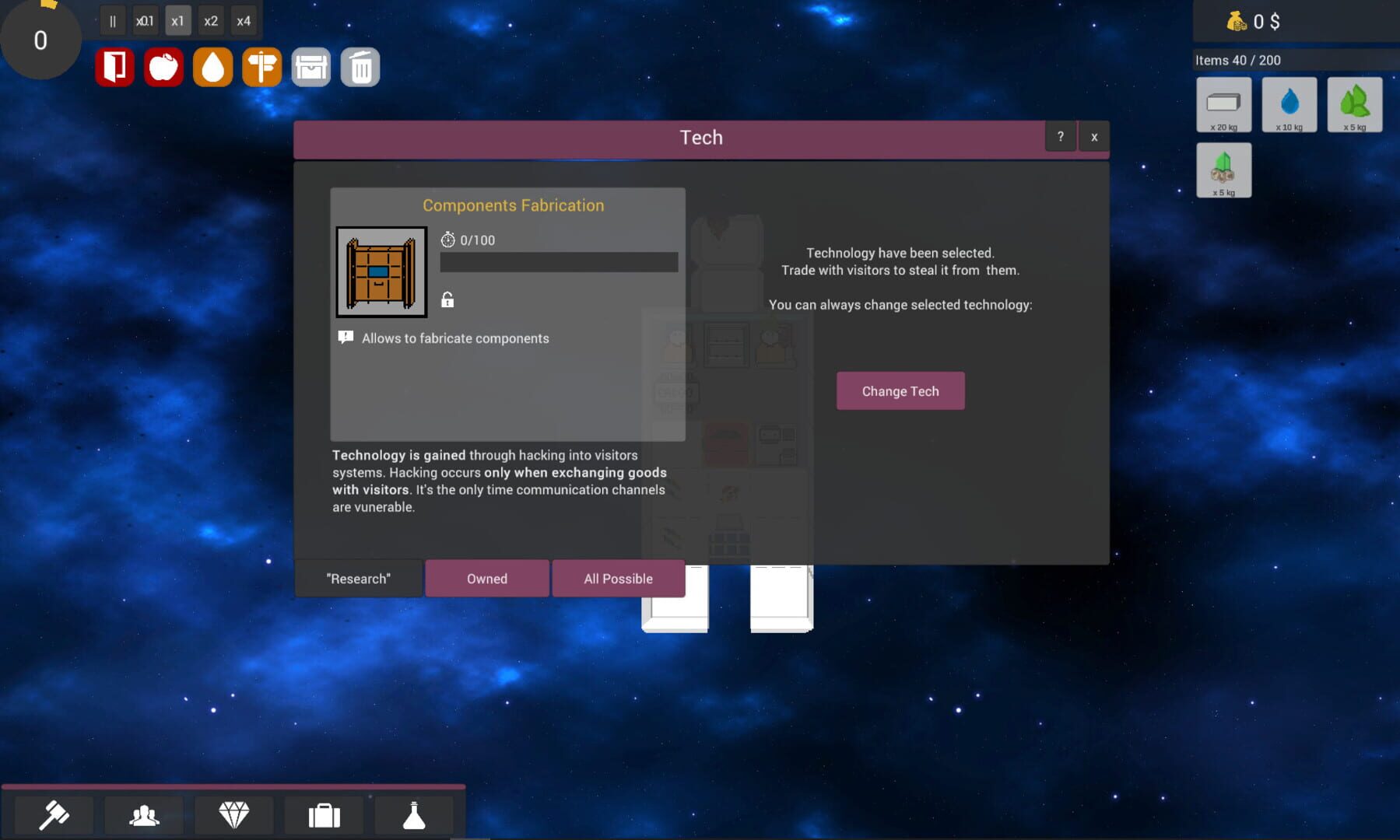Switch to the Owned tab

click(x=486, y=578)
